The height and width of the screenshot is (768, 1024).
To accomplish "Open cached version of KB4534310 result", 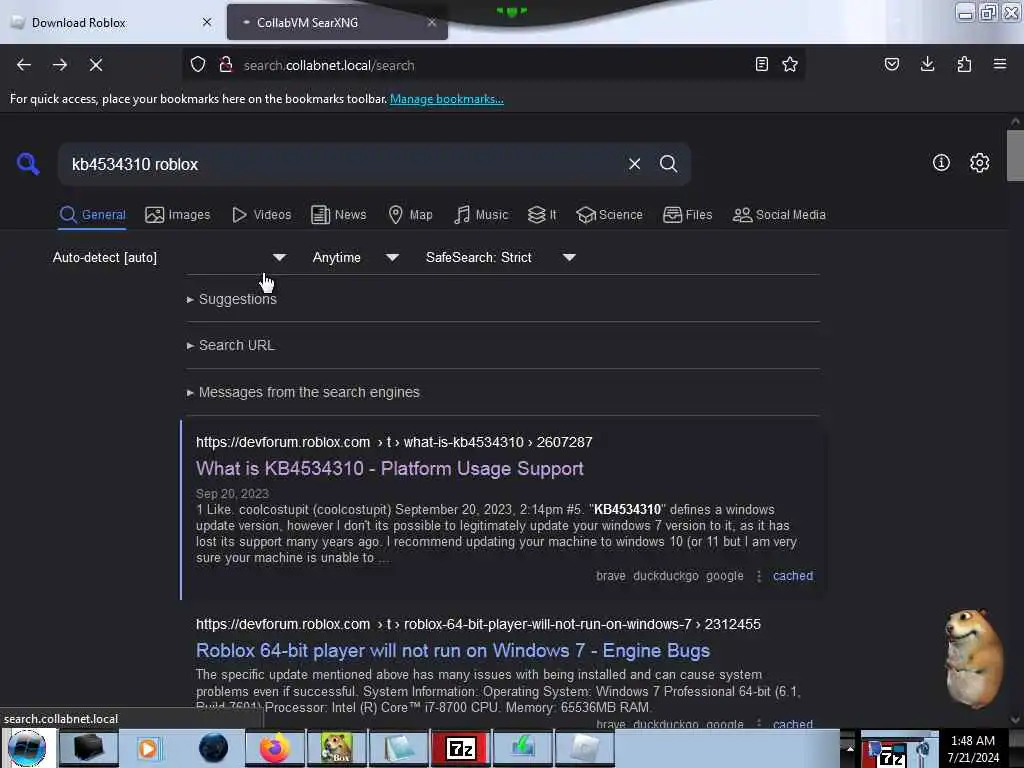I will pos(793,576).
